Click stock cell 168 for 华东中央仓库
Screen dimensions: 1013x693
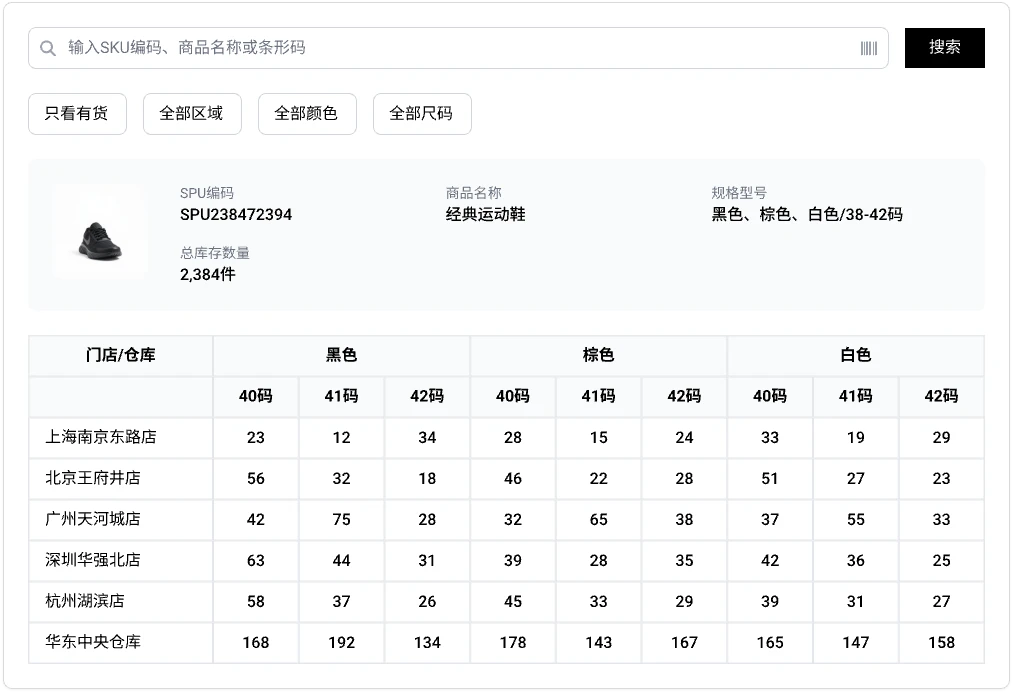pos(255,642)
